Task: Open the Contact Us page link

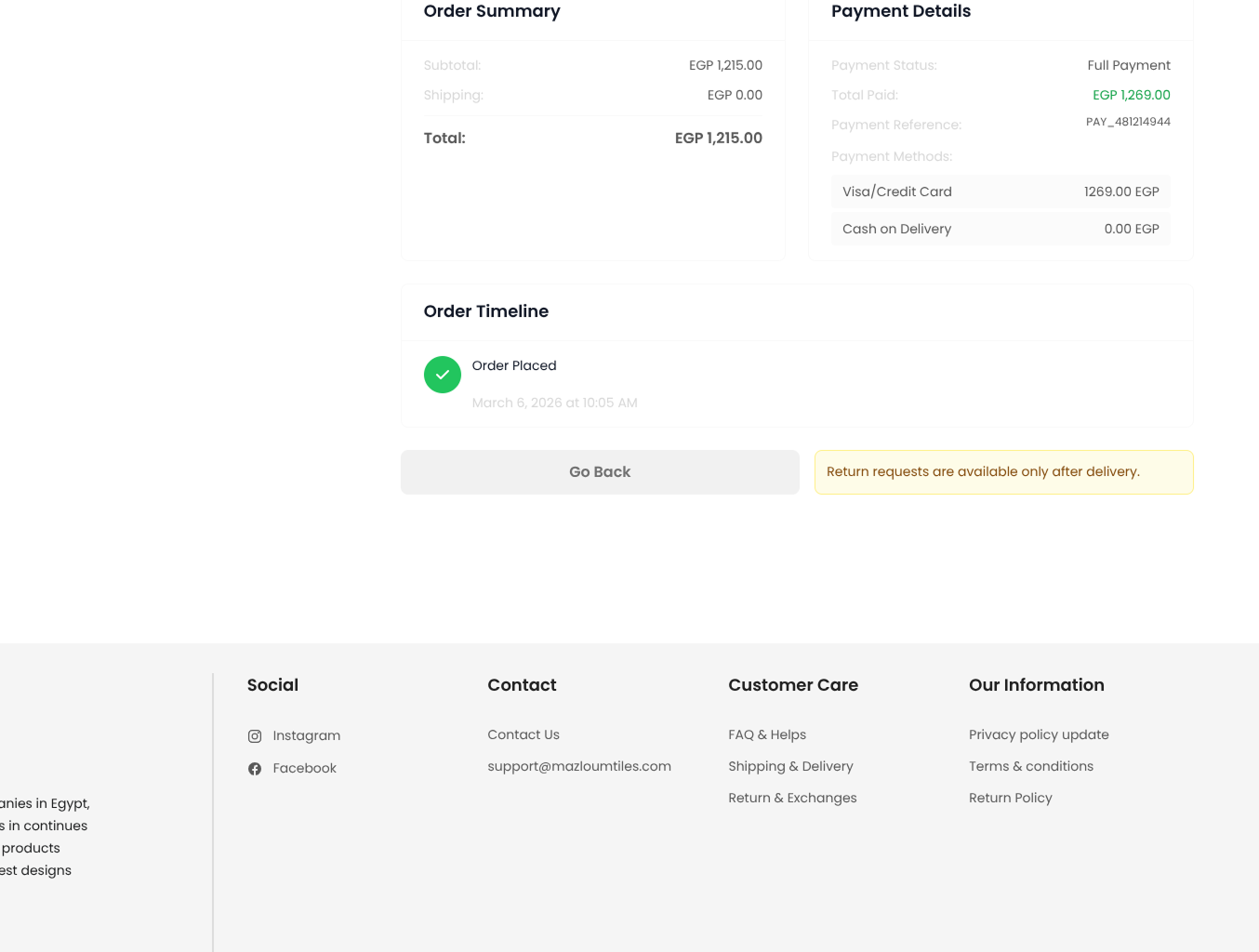Action: (x=523, y=734)
